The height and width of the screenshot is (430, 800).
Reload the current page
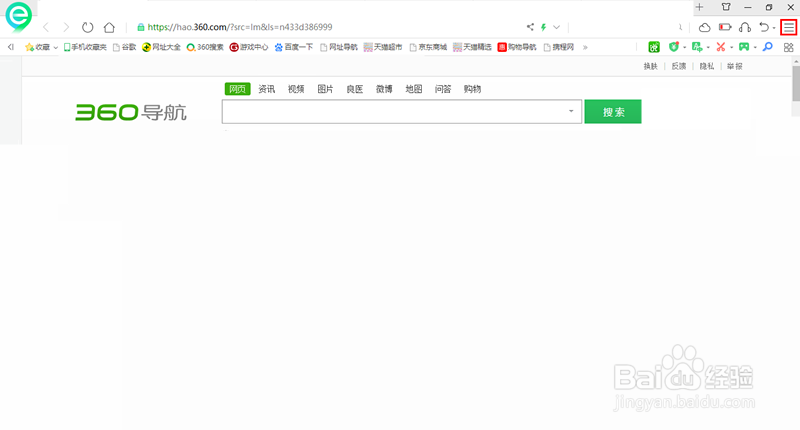pos(88,27)
